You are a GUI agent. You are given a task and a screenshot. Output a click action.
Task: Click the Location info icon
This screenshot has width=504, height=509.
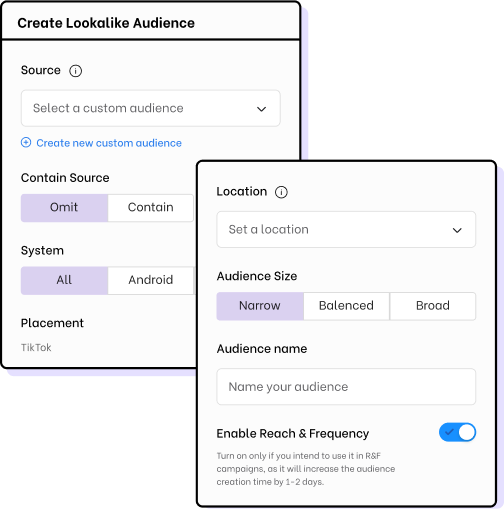pyautogui.click(x=281, y=192)
